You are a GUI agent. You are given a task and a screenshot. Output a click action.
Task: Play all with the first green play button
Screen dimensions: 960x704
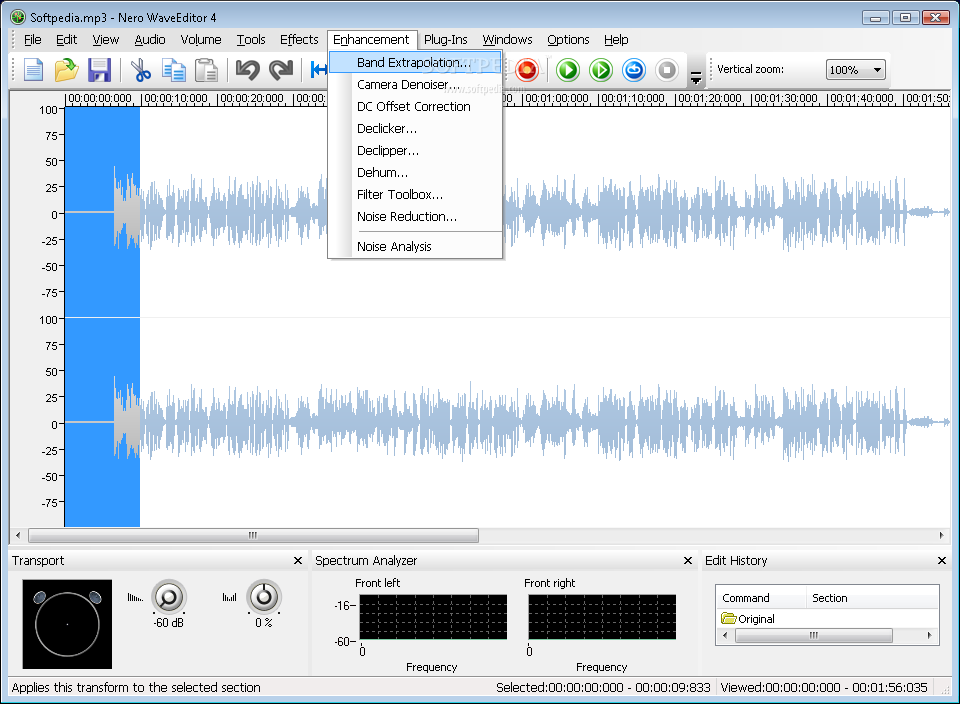568,70
